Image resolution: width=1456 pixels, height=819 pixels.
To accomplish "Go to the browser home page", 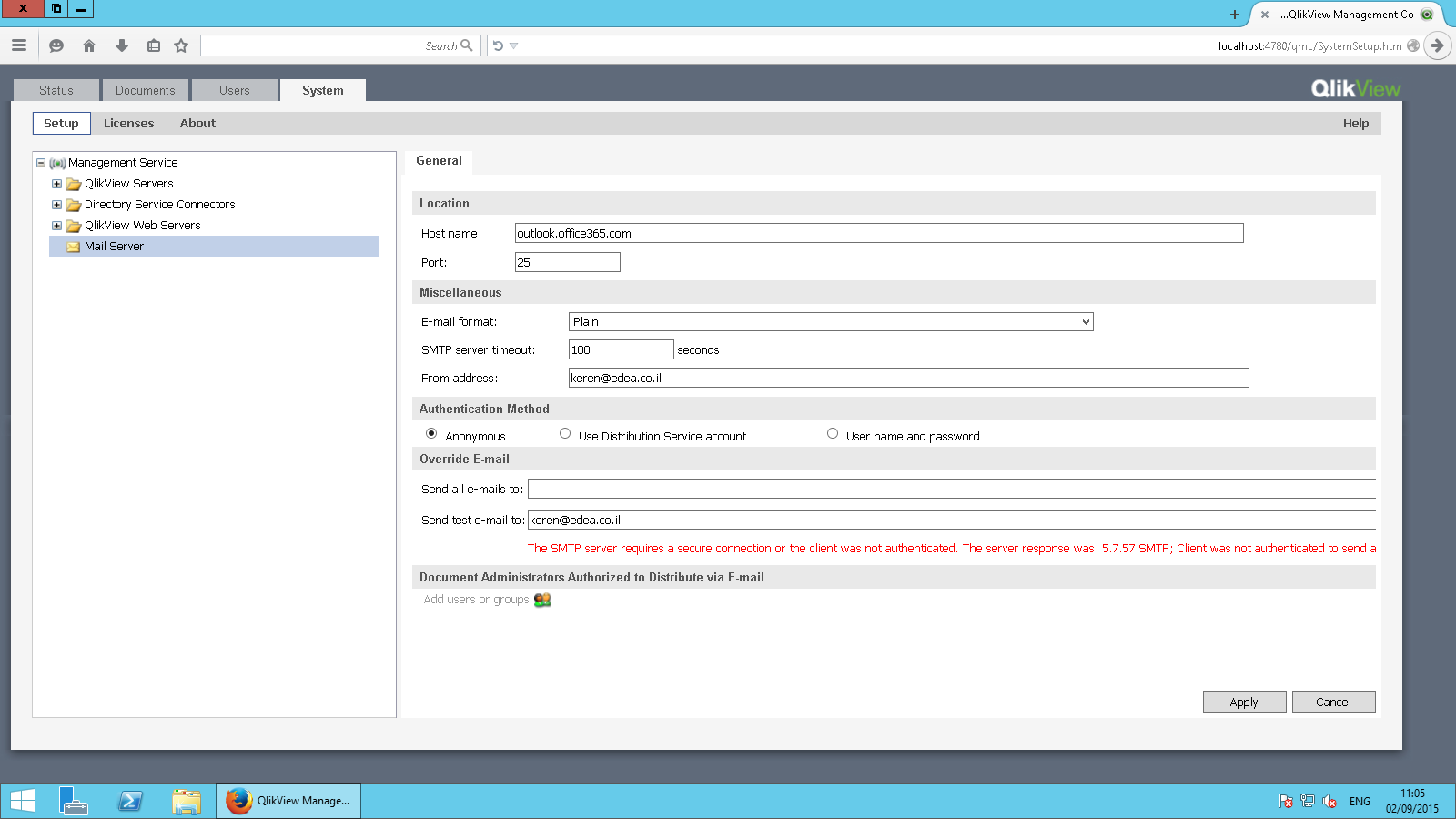I will [x=89, y=45].
